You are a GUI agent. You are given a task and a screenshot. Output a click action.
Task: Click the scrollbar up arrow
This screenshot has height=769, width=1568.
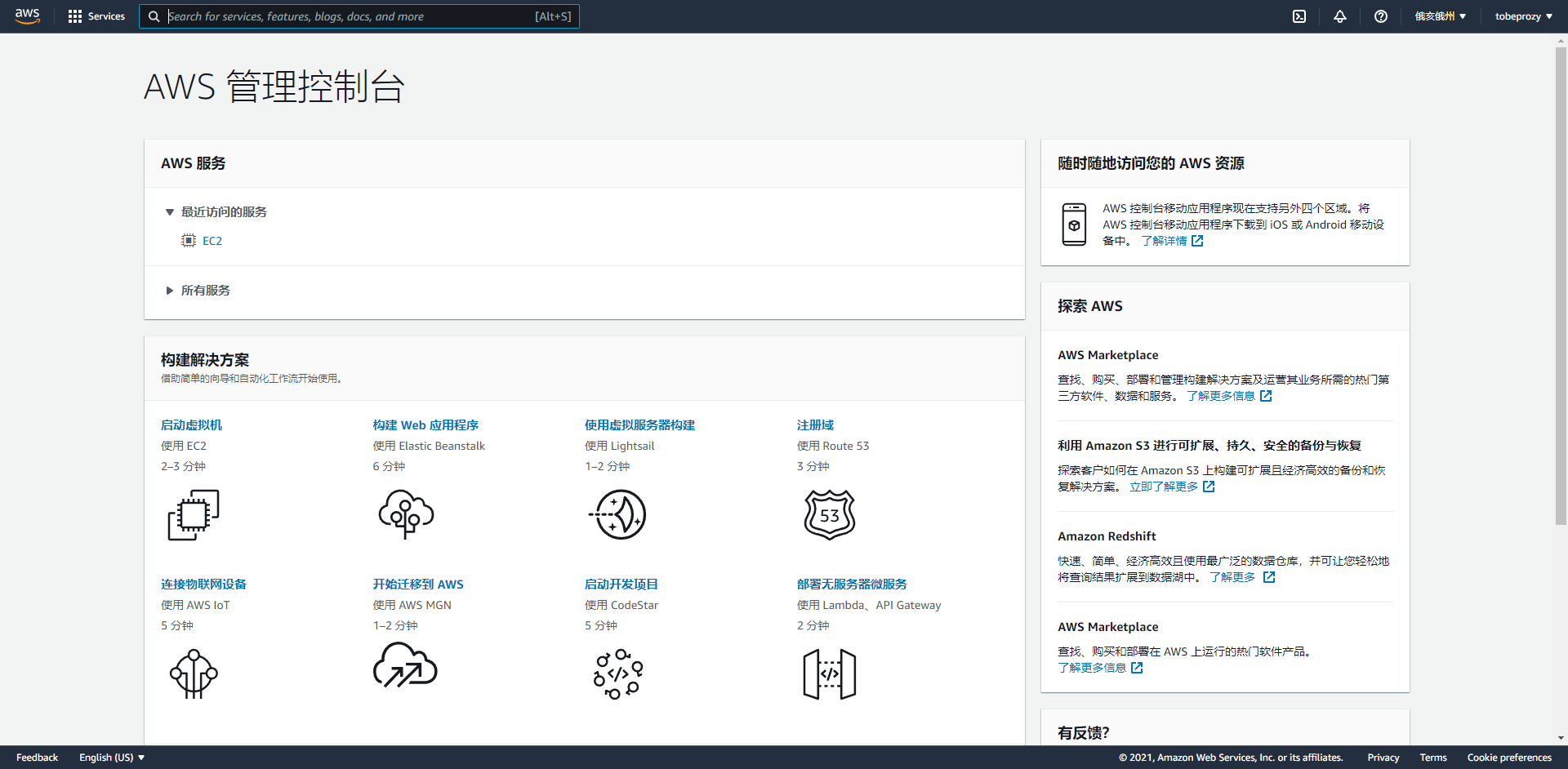click(1561, 40)
